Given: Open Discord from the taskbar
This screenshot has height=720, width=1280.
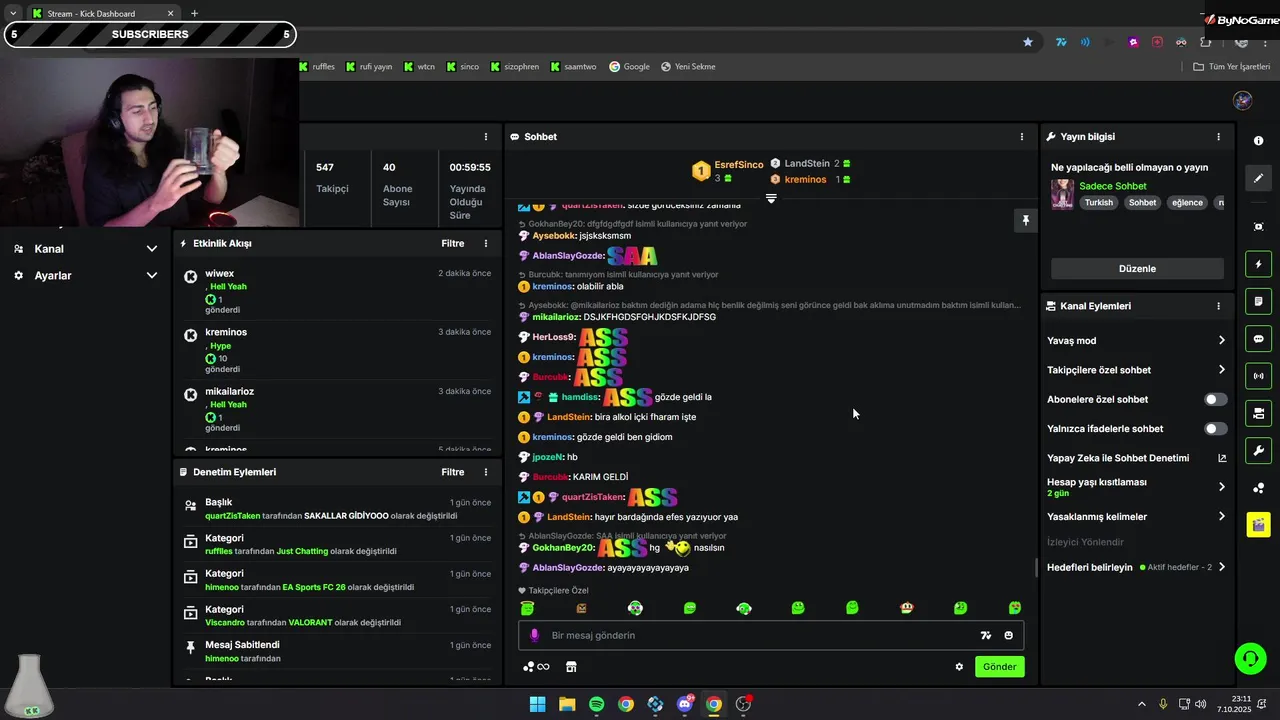Looking at the screenshot, I should [x=685, y=704].
